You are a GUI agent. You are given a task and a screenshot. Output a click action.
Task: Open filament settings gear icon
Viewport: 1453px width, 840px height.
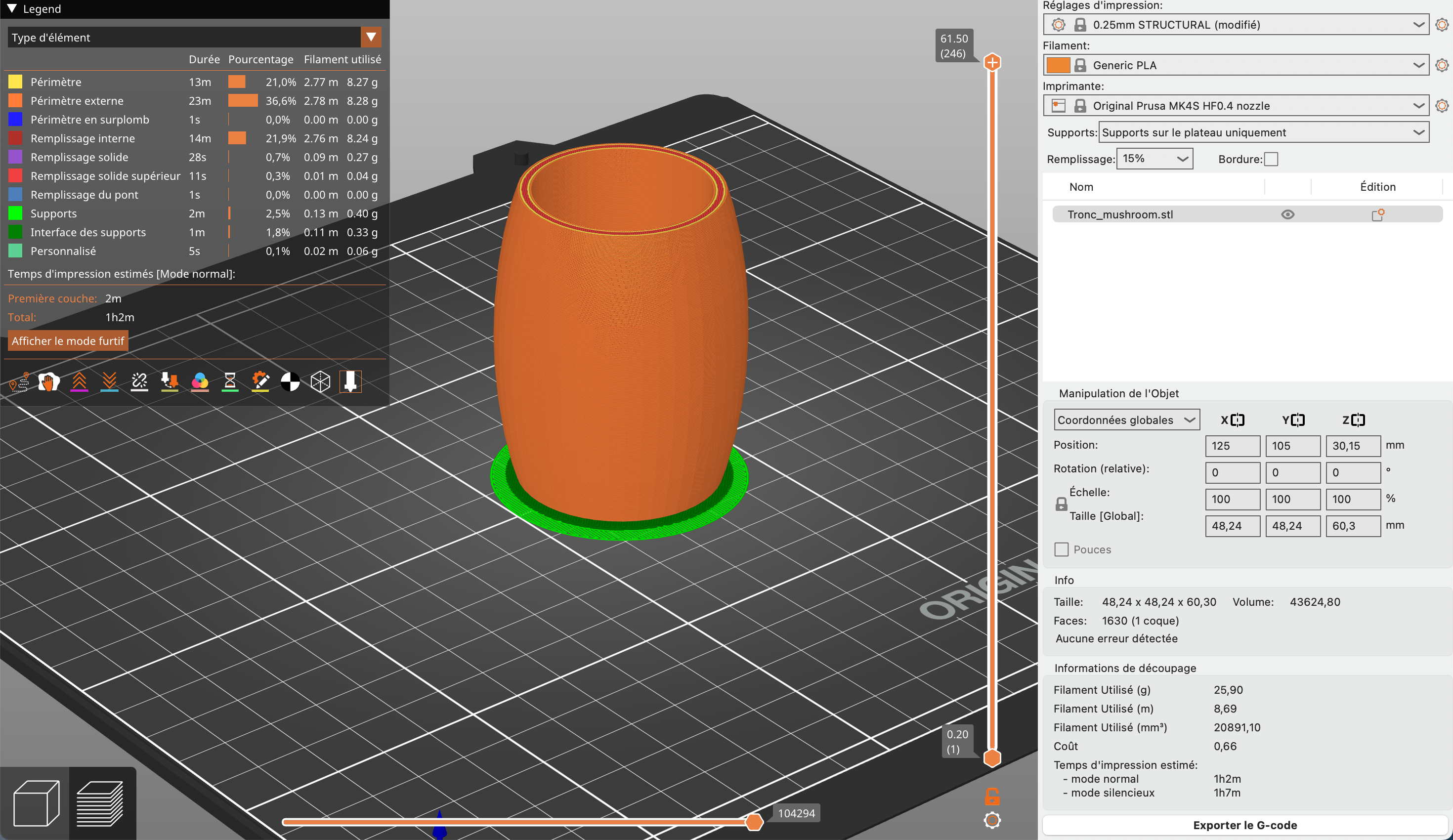coord(1442,65)
